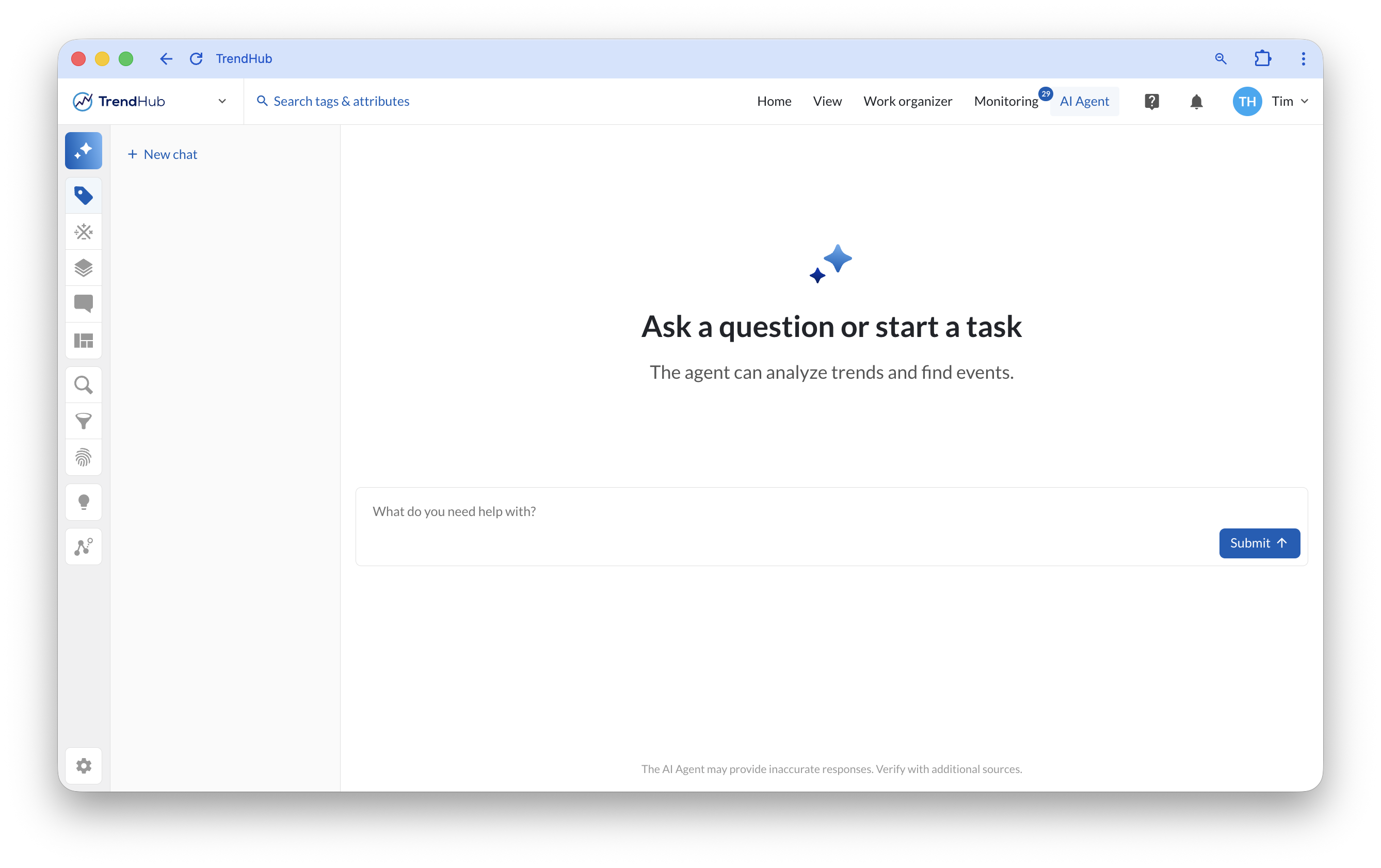Expand the TrendHub workspace dropdown chevron
1381x868 pixels.
tap(222, 102)
